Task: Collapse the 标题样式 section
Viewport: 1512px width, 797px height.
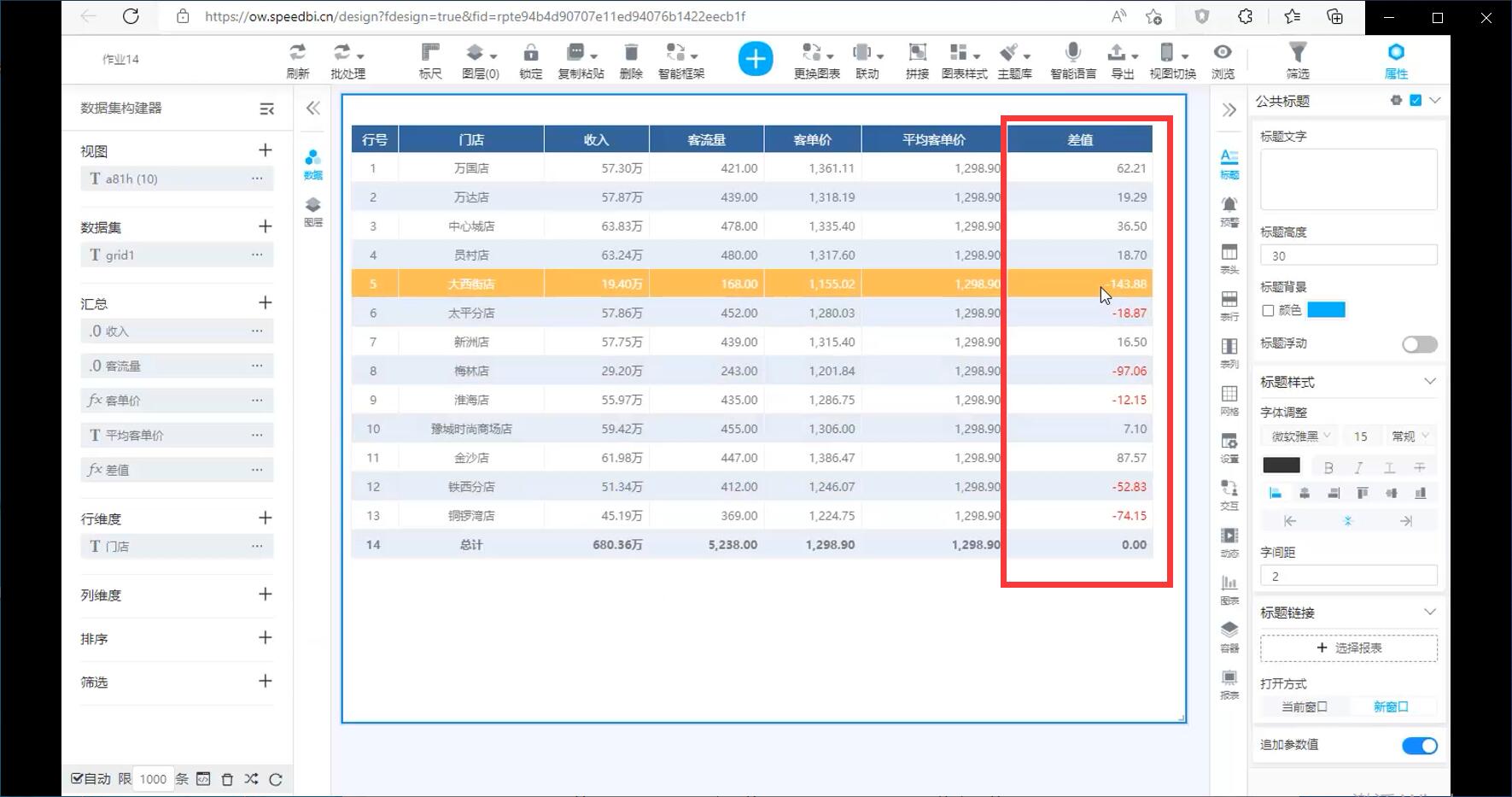Action: (x=1430, y=382)
